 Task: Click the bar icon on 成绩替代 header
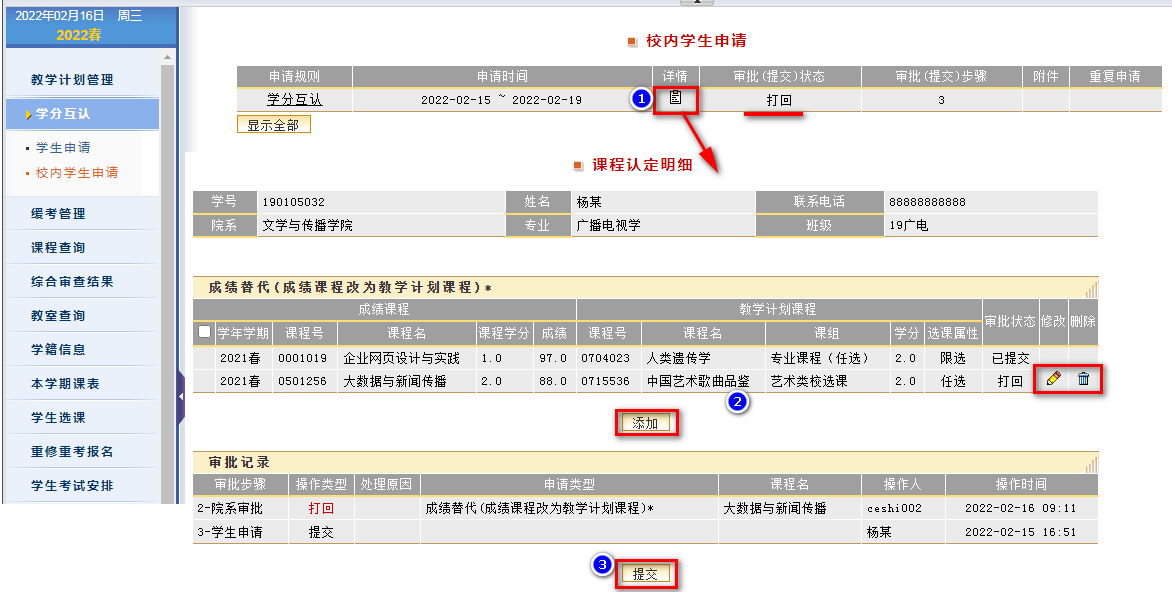coord(1091,287)
